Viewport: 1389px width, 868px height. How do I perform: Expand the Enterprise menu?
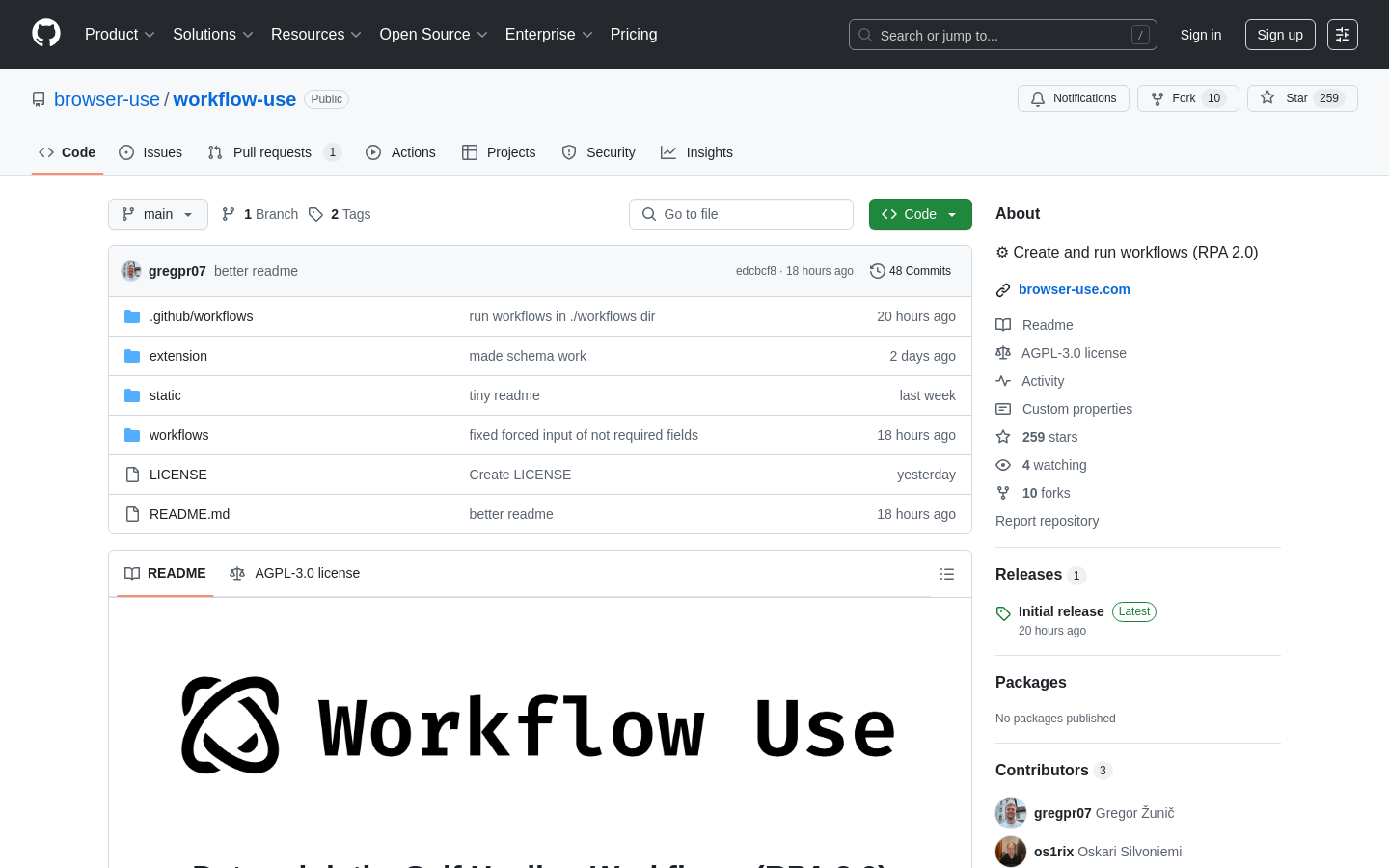pos(549,35)
